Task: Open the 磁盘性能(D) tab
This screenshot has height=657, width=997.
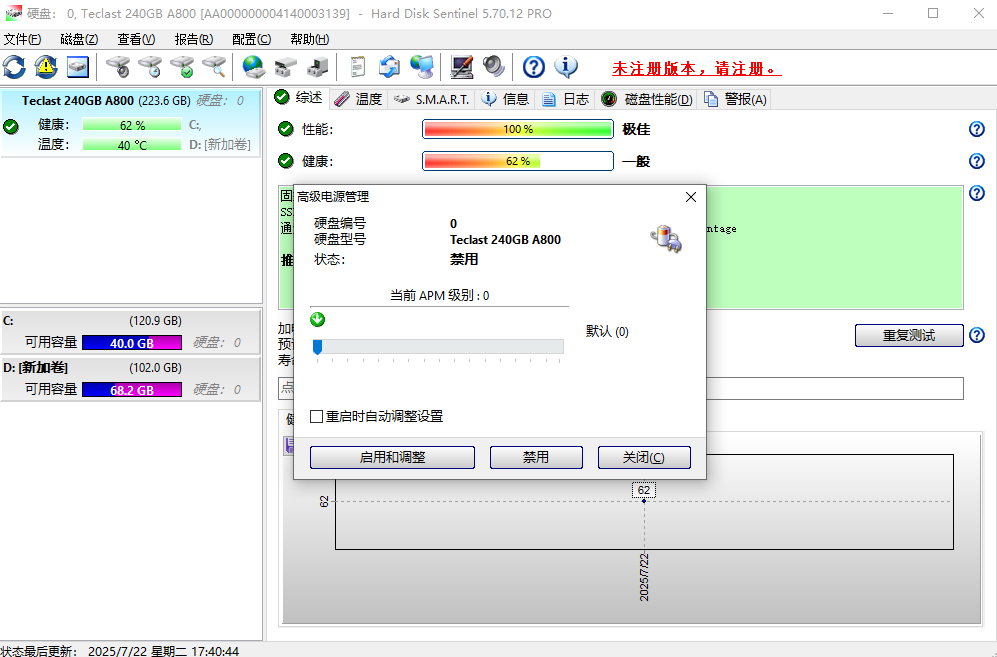Action: [647, 99]
